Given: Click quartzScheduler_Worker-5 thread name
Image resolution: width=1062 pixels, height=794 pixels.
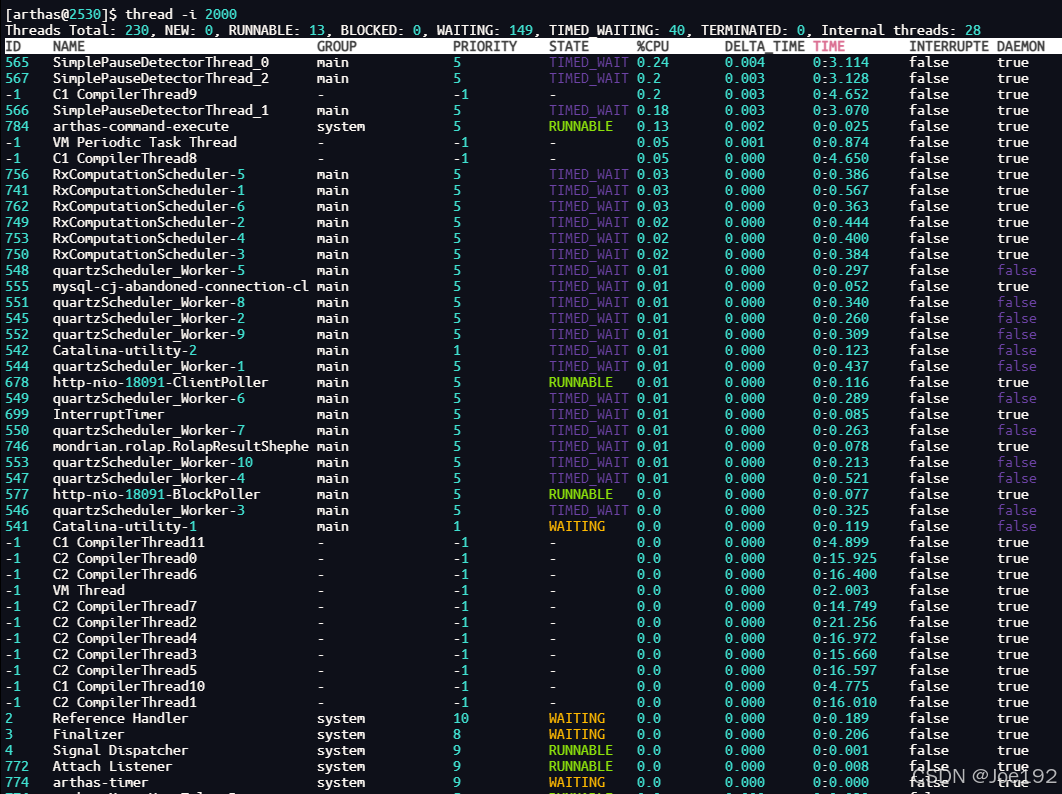Looking at the screenshot, I should [x=149, y=270].
